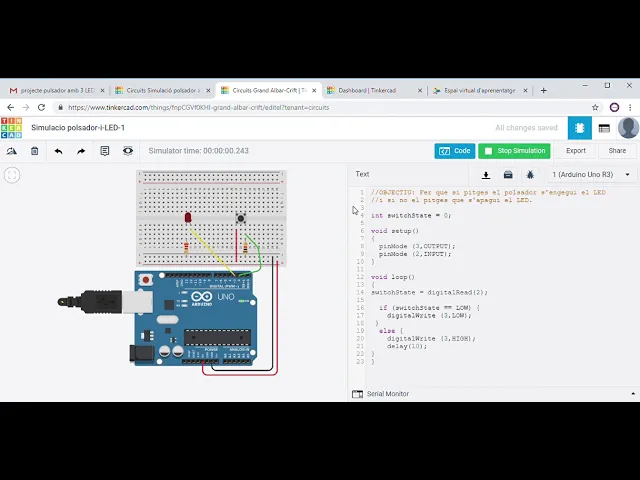Image resolution: width=640 pixels, height=480 pixels.
Task: Go forward in browser
Action: click(26, 107)
